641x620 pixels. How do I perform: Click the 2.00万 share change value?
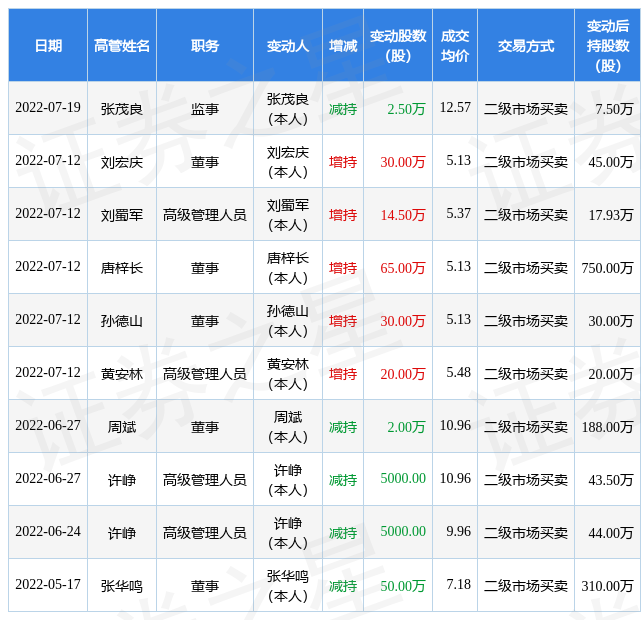tap(406, 427)
